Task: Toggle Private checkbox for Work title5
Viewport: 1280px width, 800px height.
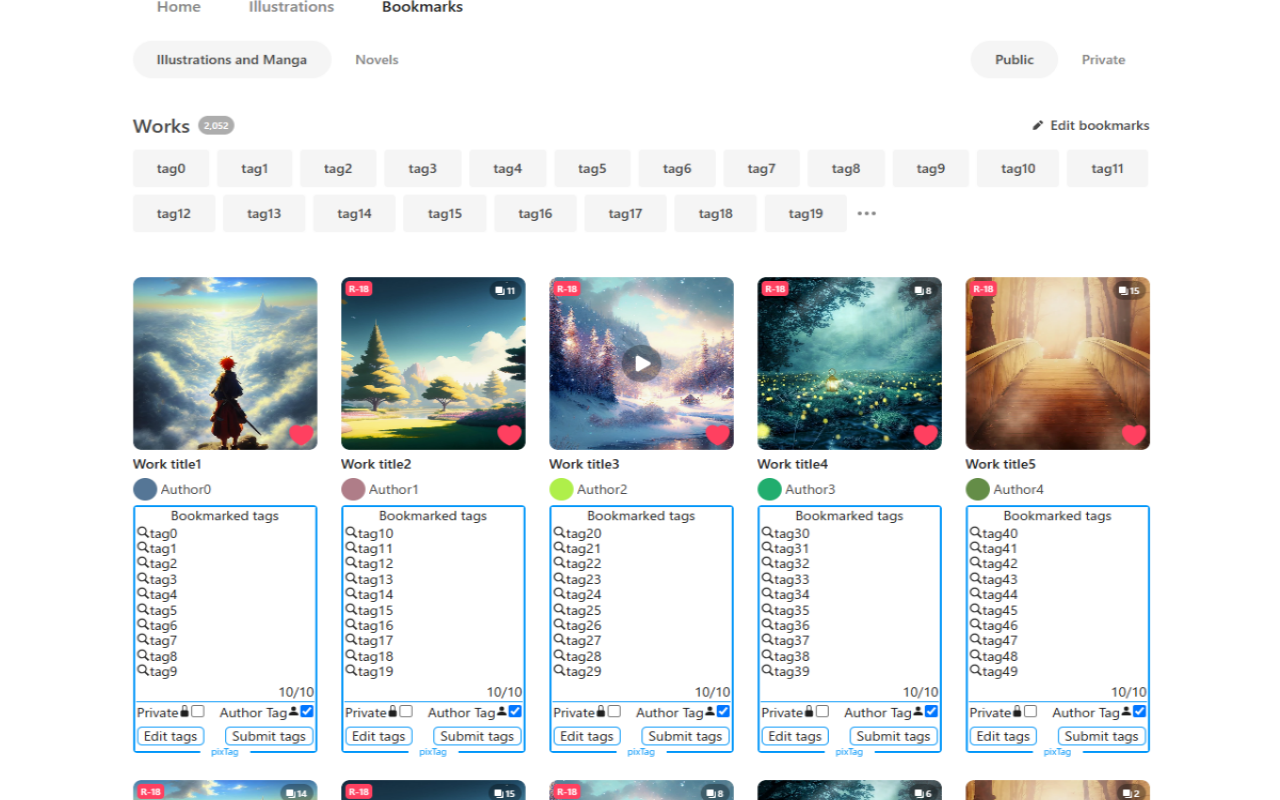Action: pyautogui.click(x=1030, y=712)
